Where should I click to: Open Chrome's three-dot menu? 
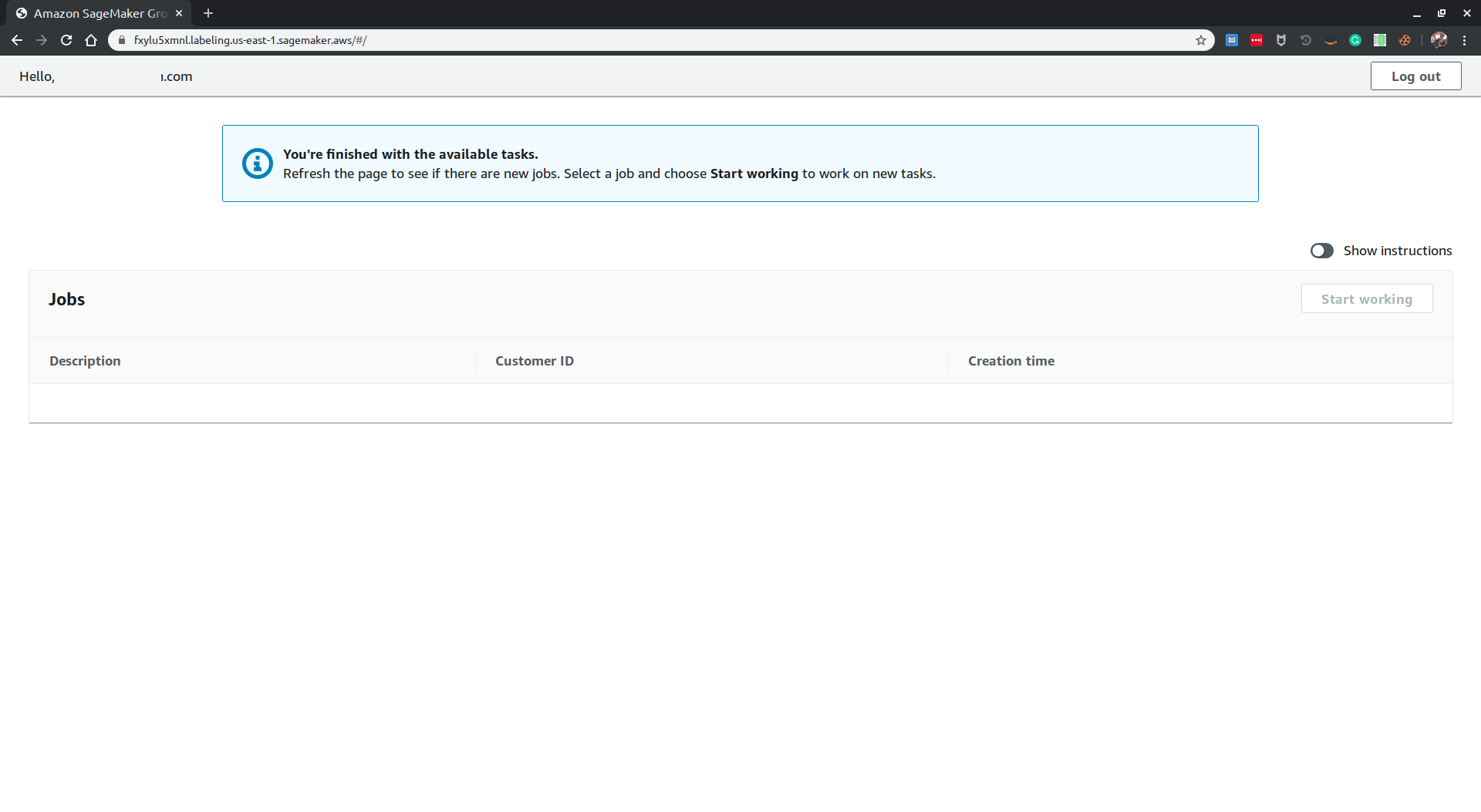click(1464, 40)
